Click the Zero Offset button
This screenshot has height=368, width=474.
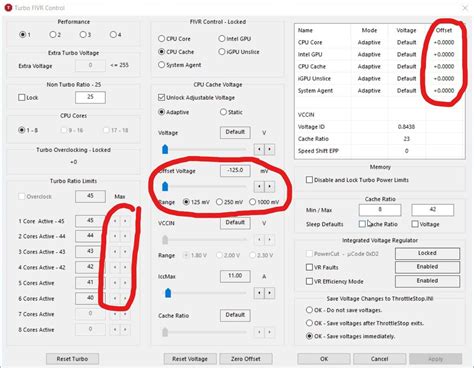[246, 359]
